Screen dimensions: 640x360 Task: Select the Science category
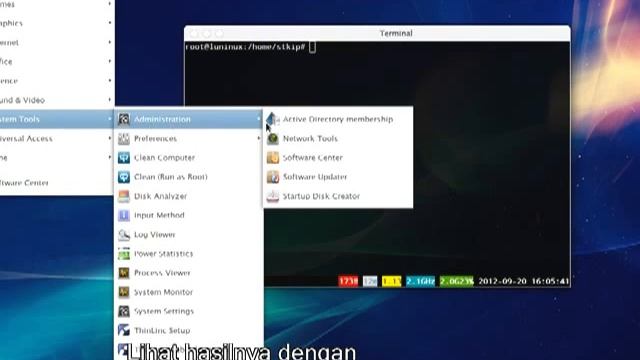click(57, 81)
